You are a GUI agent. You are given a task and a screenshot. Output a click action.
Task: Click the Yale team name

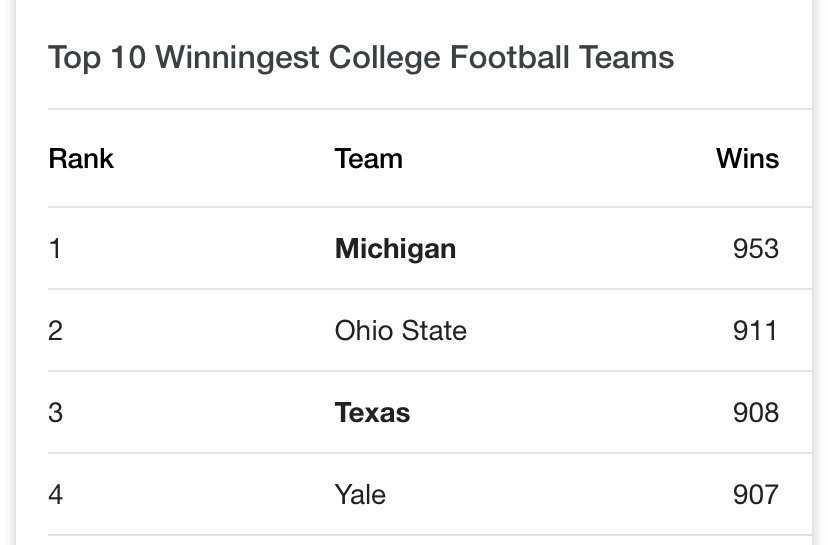[x=360, y=495]
